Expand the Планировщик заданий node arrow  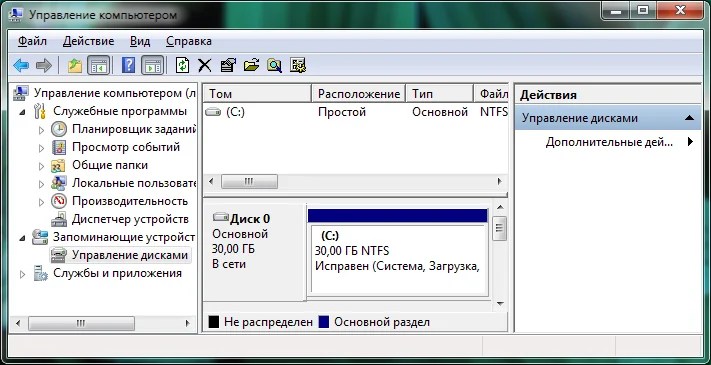click(41, 130)
